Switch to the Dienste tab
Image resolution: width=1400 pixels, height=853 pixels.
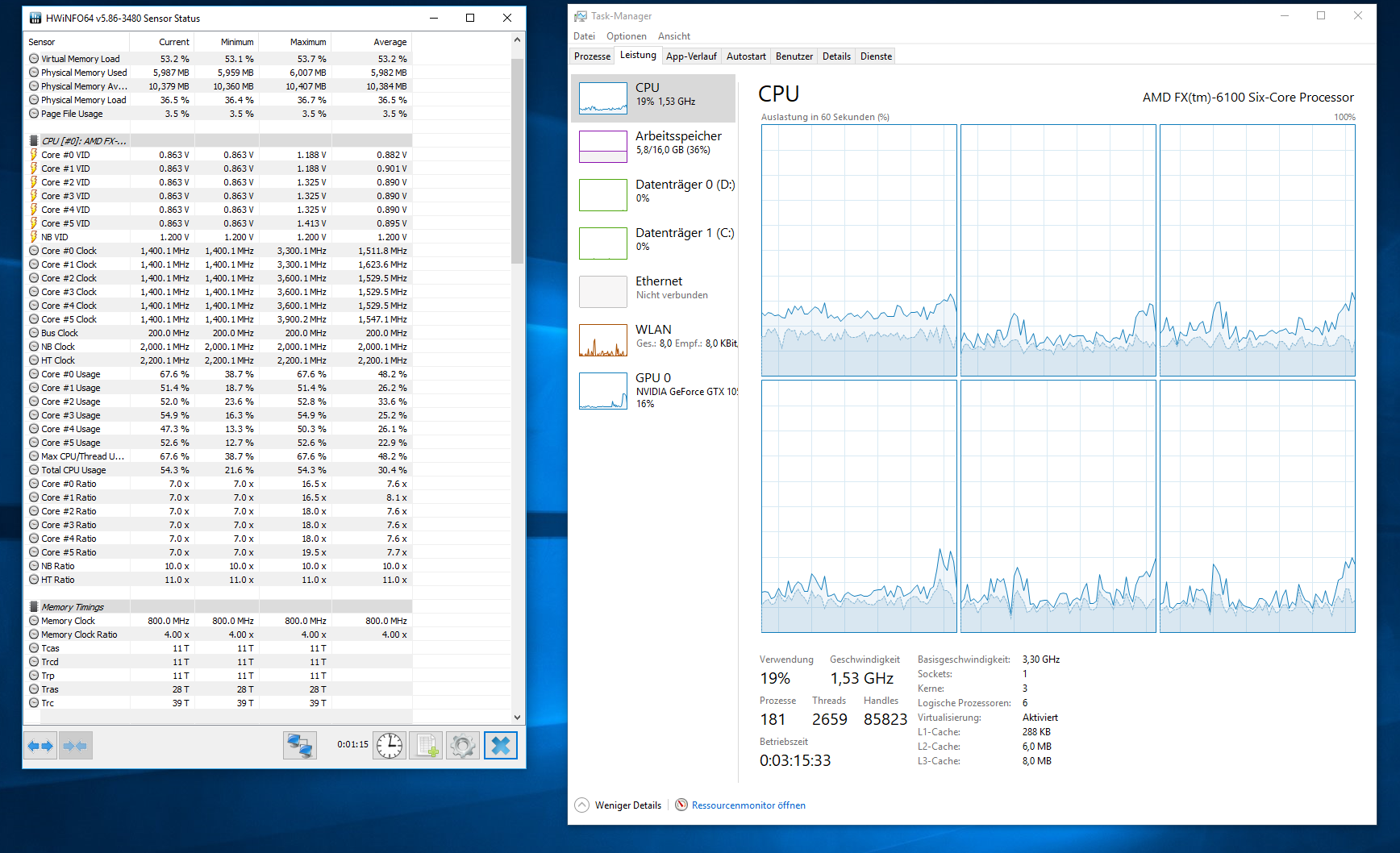(876, 56)
